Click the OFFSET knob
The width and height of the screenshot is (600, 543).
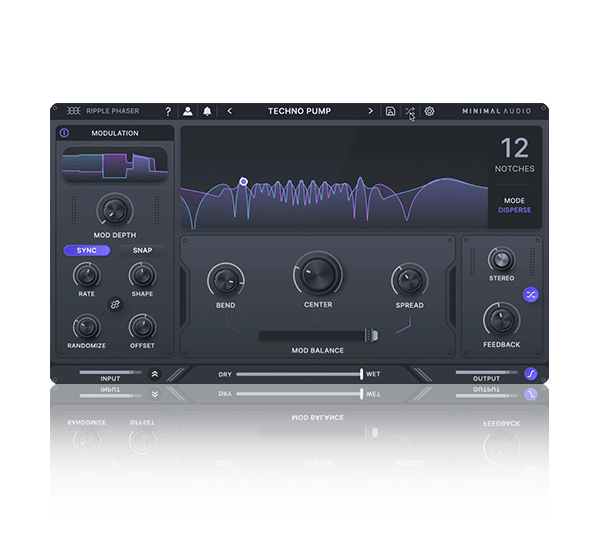(x=142, y=327)
